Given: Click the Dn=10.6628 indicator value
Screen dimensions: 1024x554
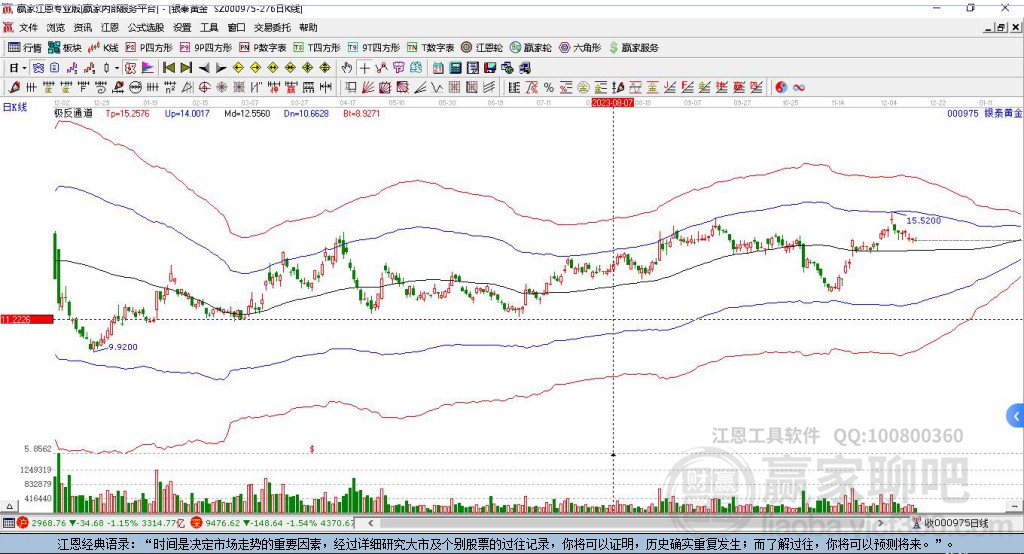Looking at the screenshot, I should [x=306, y=113].
